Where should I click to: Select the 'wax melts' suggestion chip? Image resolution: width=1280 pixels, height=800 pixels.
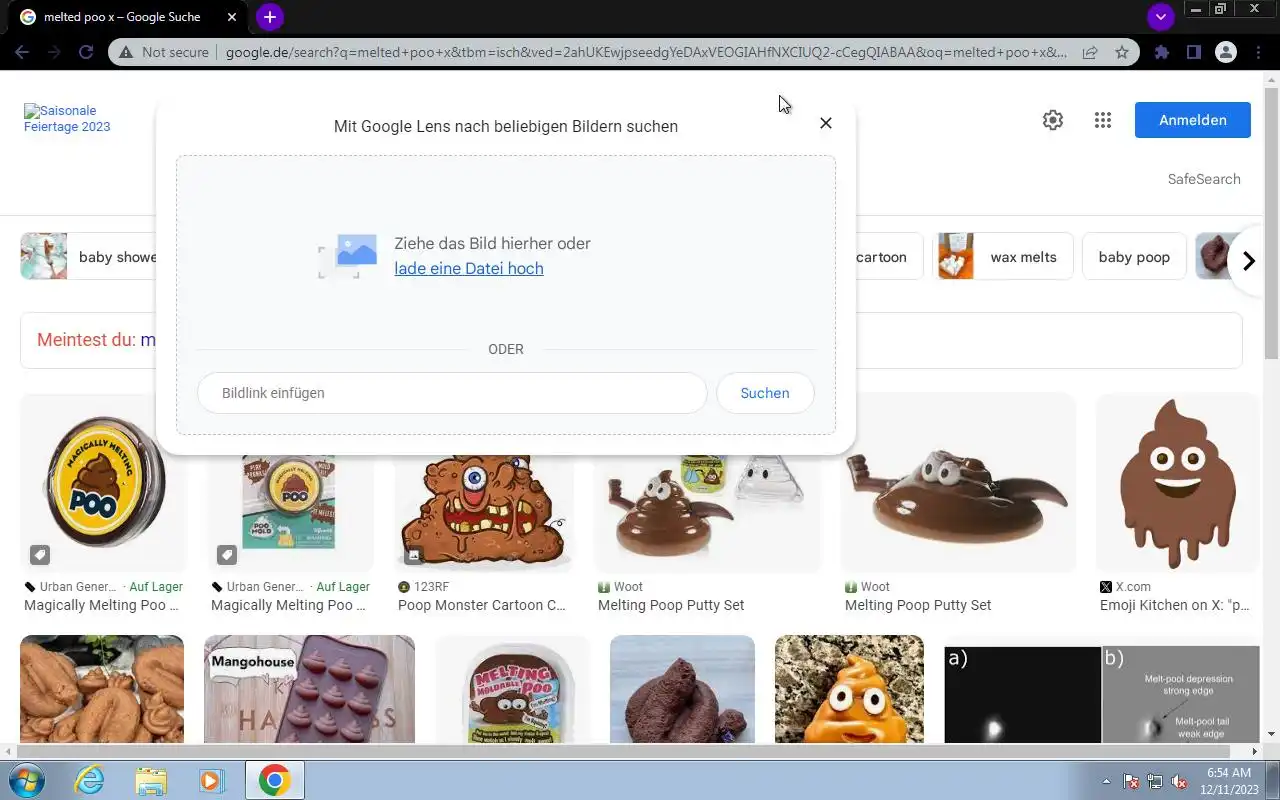click(x=1003, y=257)
